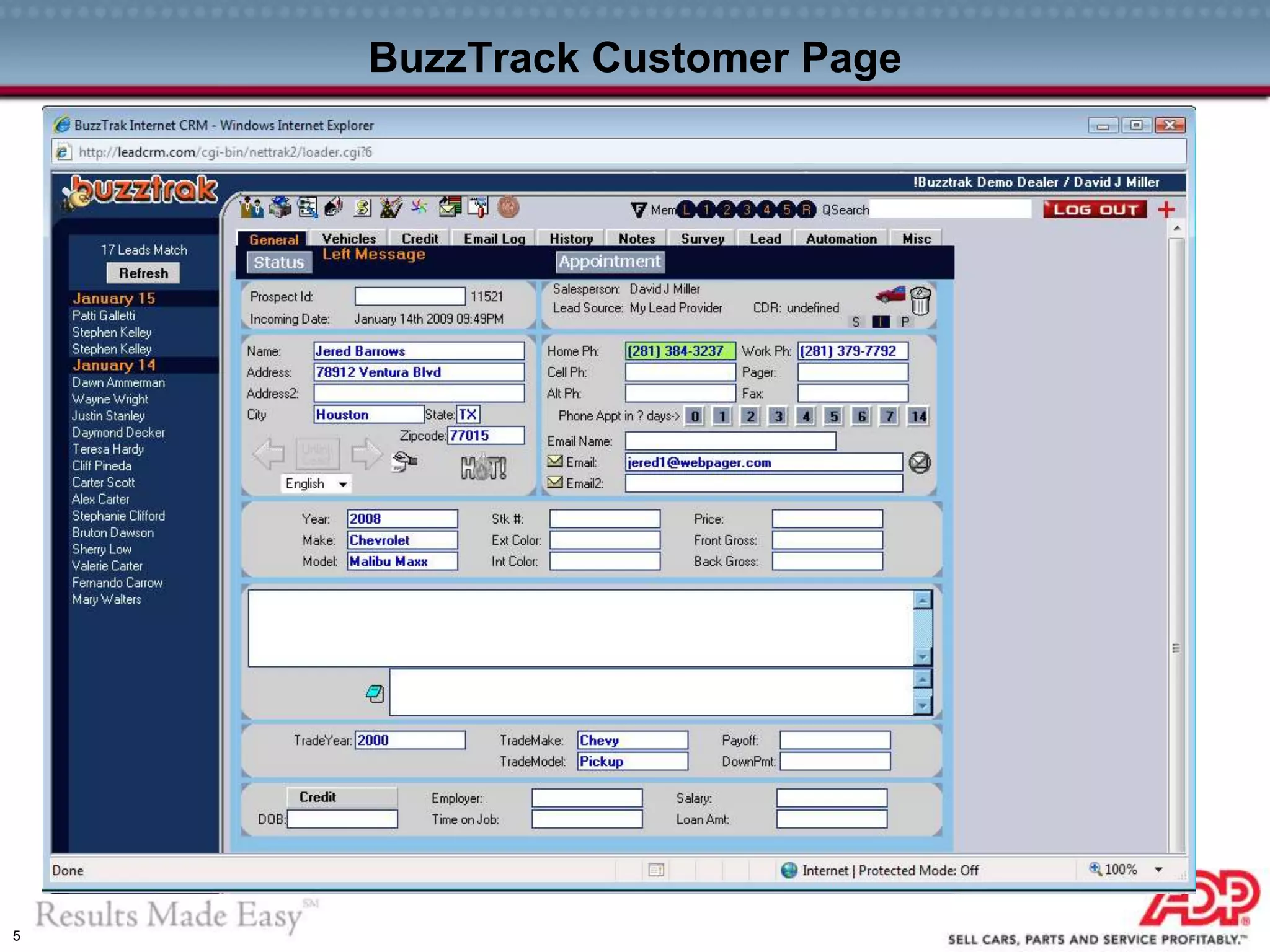
Task: Click the blue notepad icon by notes box
Action: pos(375,694)
